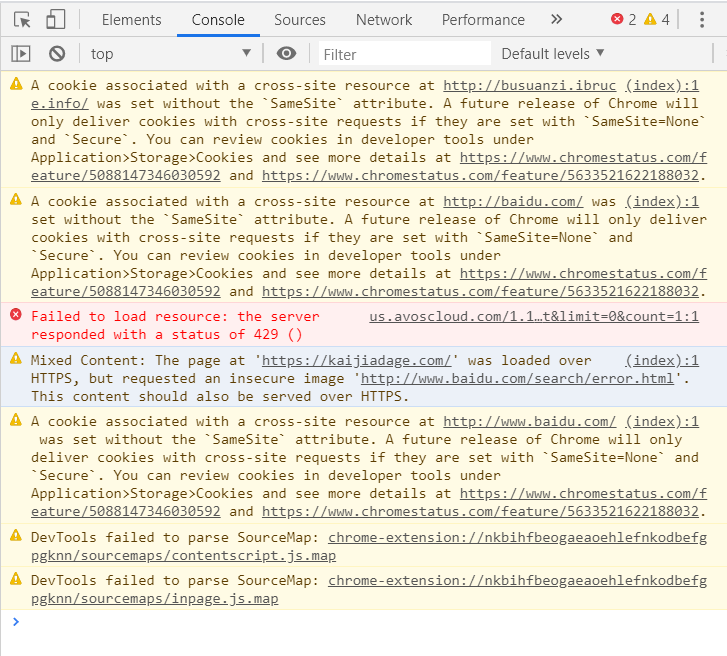Click the yellow warning count badge
This screenshot has height=656, width=727.
(x=657, y=19)
